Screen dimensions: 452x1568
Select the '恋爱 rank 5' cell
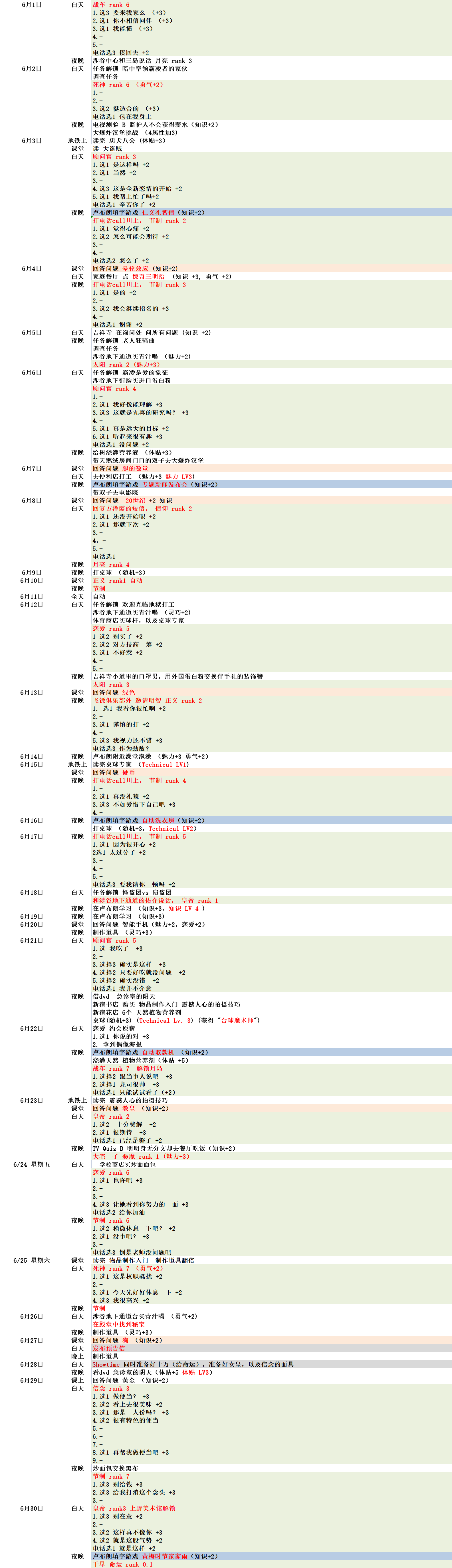pyautogui.click(x=271, y=628)
